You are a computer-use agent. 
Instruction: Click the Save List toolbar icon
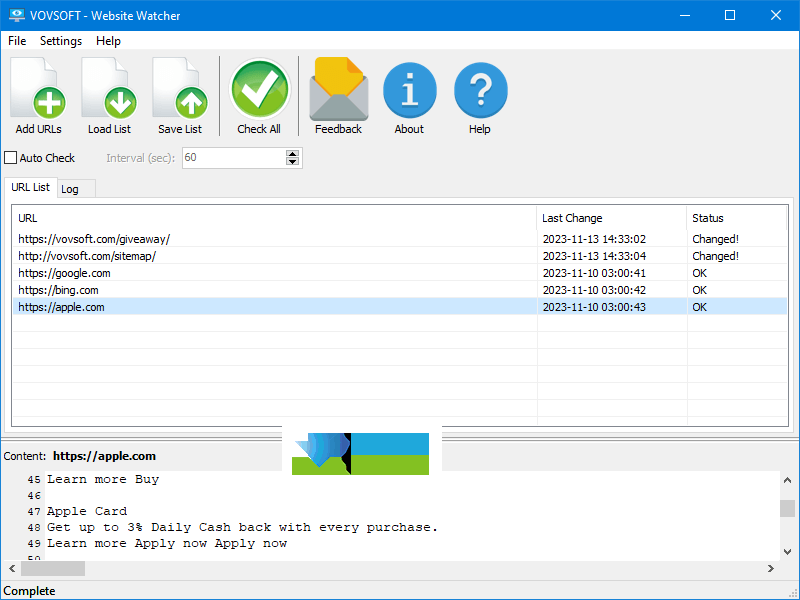pyautogui.click(x=180, y=96)
